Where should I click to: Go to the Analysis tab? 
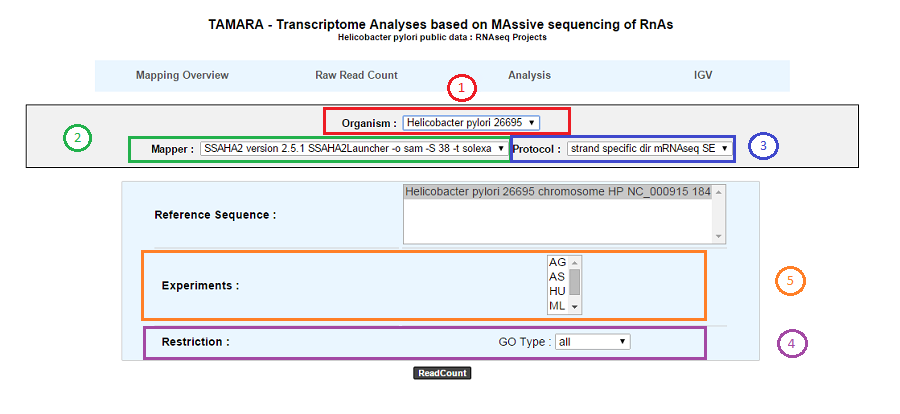point(529,75)
